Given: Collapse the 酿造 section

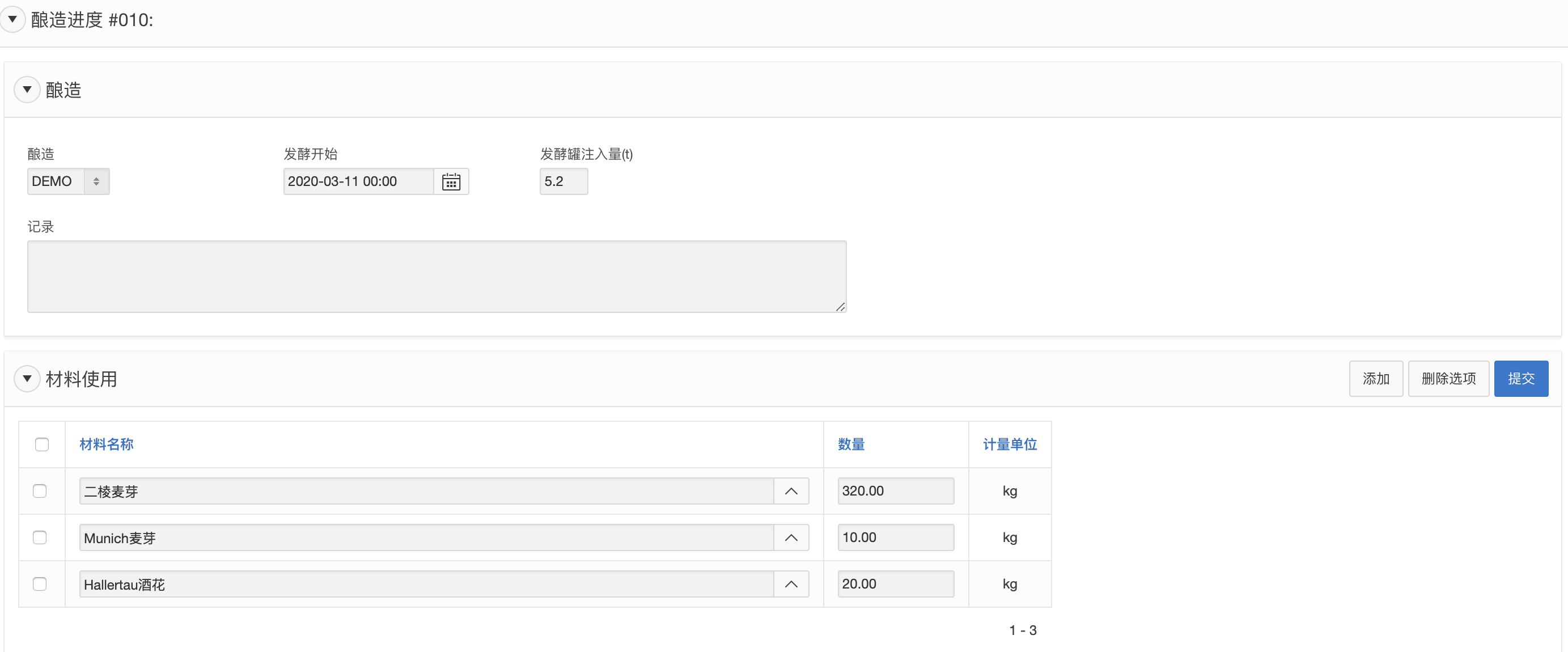Looking at the screenshot, I should click(x=27, y=90).
